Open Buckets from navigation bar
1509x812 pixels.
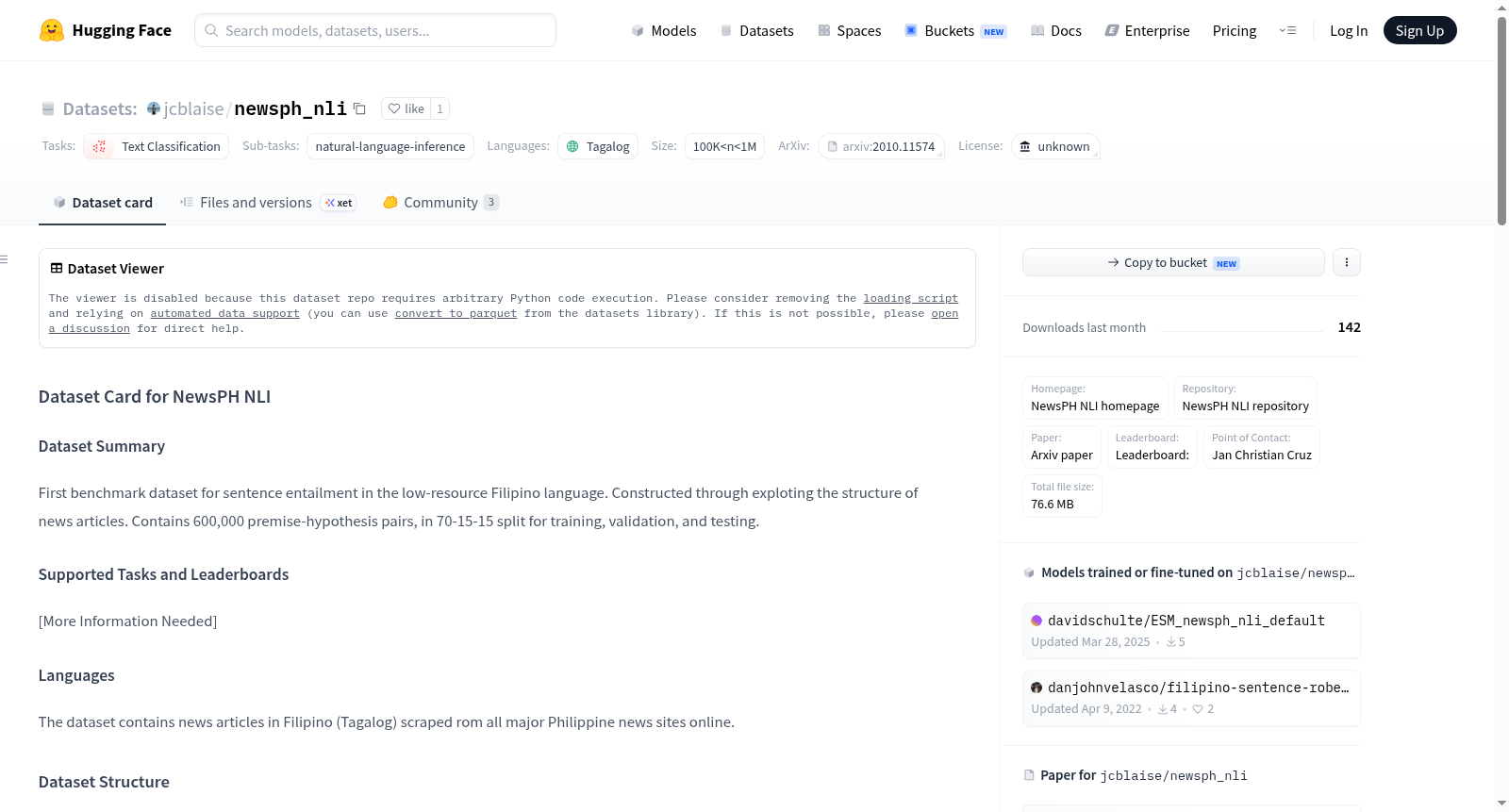click(x=955, y=30)
